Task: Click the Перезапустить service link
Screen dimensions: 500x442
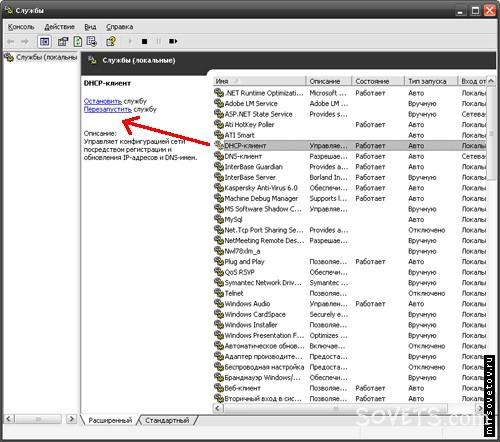Action: (108, 109)
